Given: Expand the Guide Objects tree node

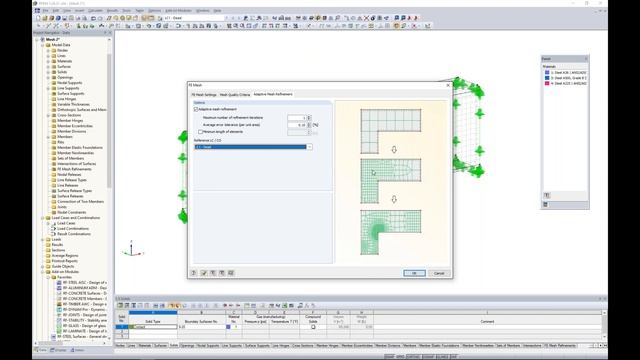Looking at the screenshot, I should coord(43,266).
